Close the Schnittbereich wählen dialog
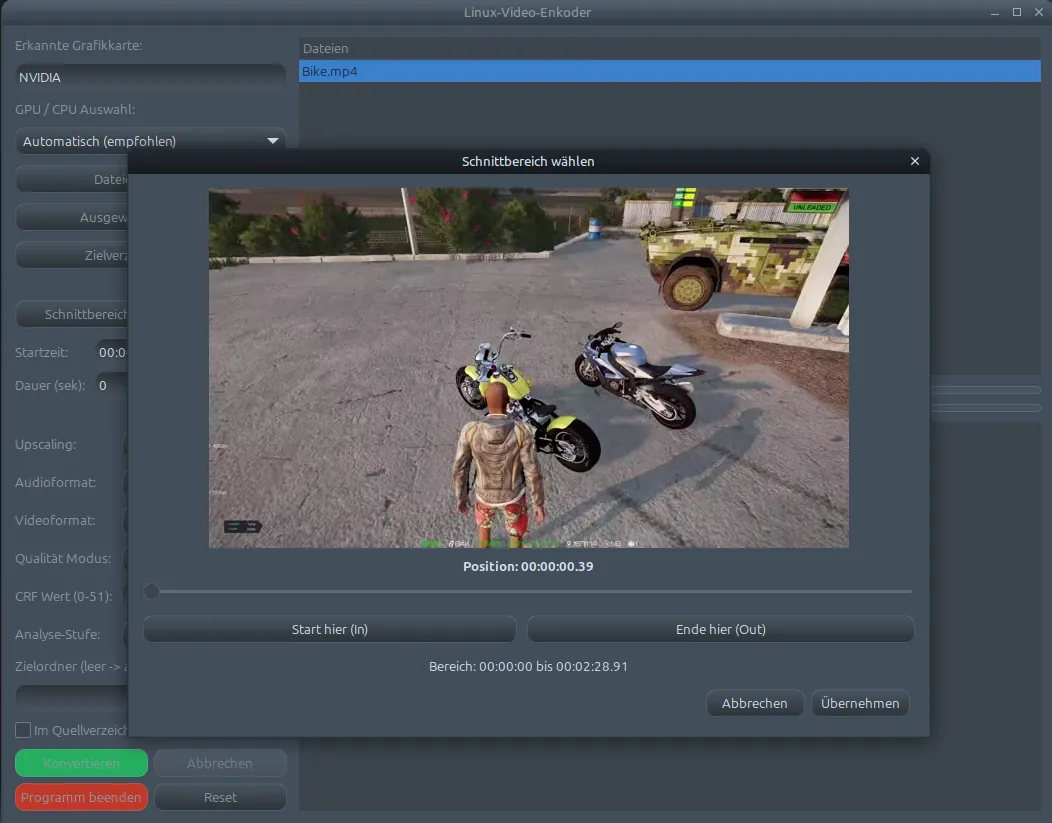Screen dimensions: 1052x823 [914, 161]
